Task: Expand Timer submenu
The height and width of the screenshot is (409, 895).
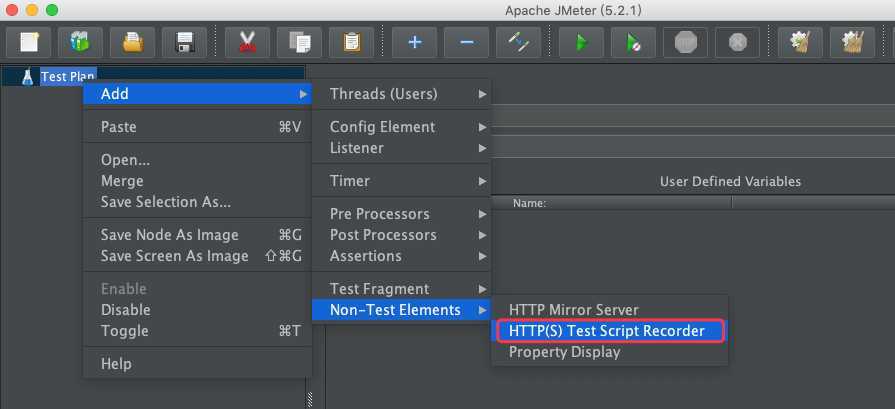Action: click(x=402, y=181)
